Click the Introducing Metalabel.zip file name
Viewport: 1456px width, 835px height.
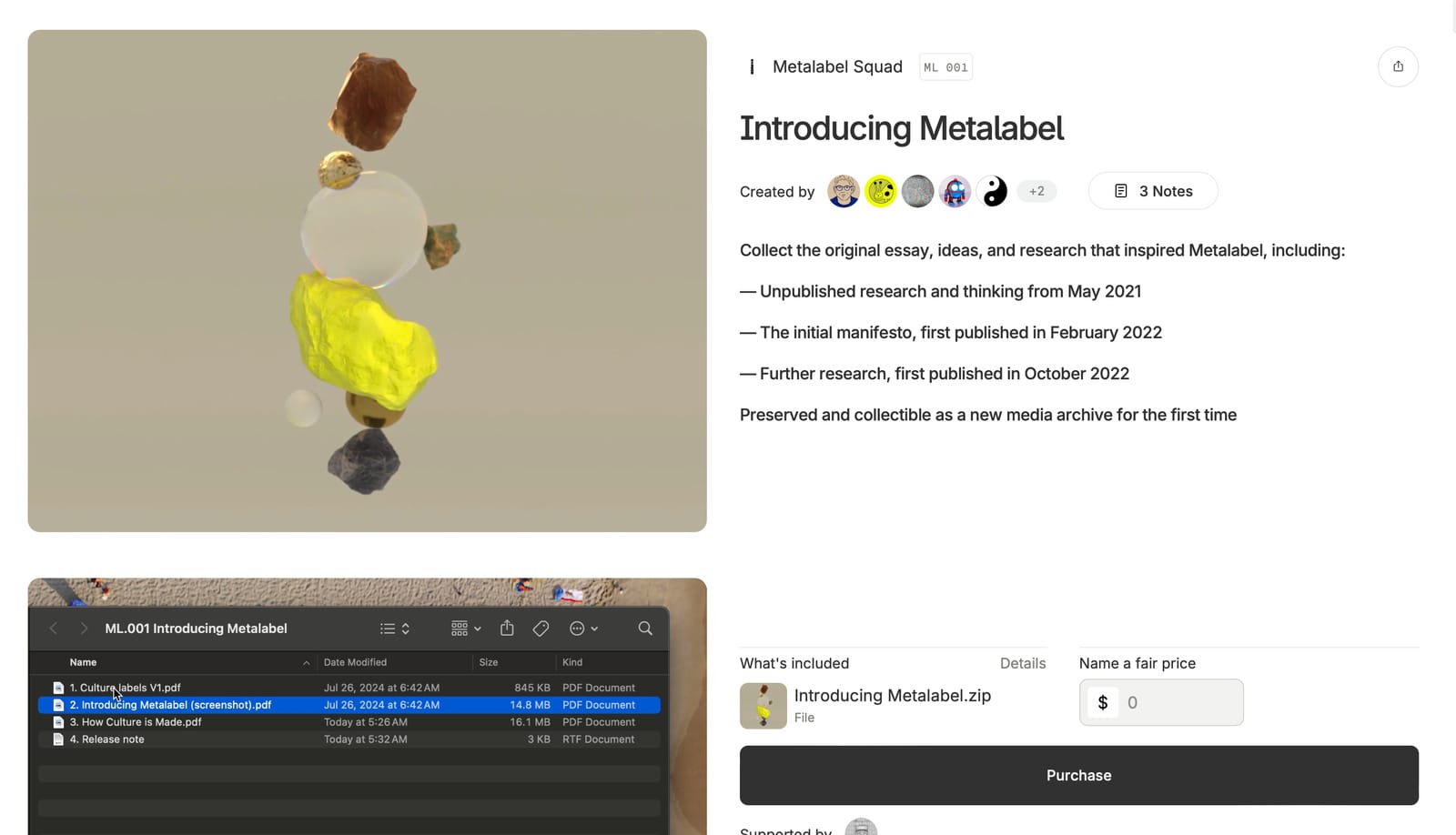893,696
